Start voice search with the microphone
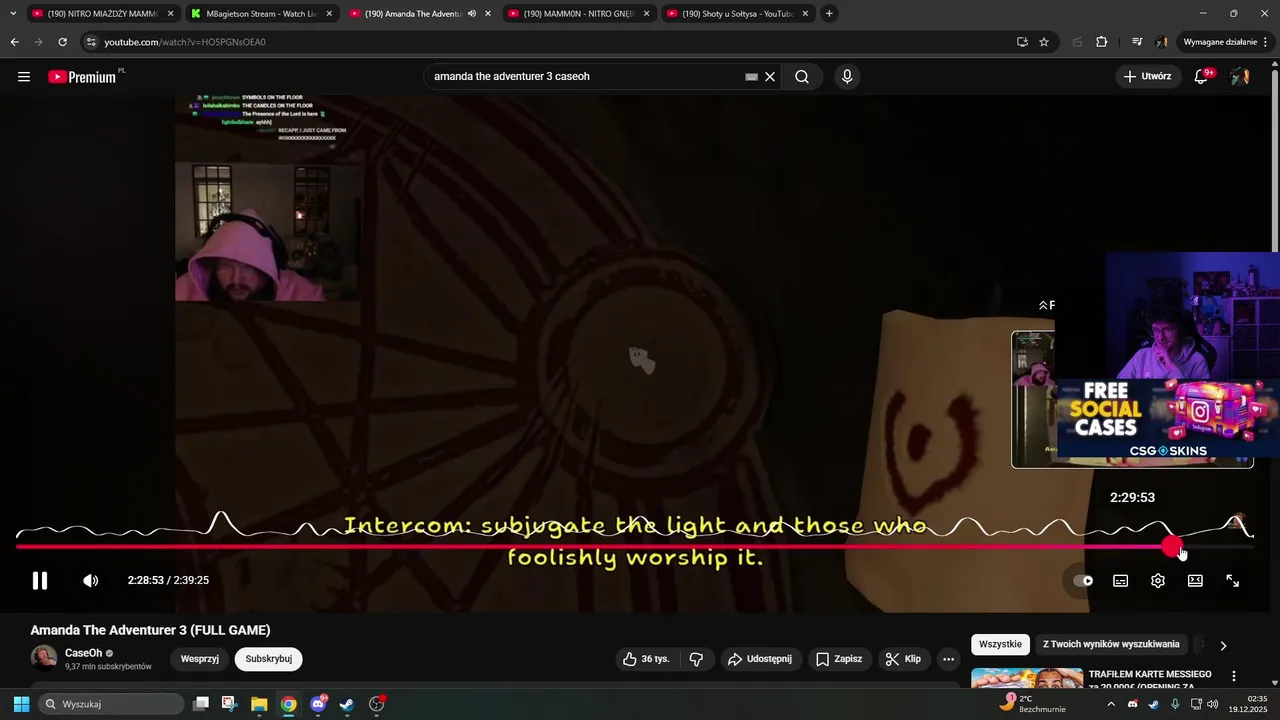Image resolution: width=1280 pixels, height=720 pixels. click(x=847, y=77)
